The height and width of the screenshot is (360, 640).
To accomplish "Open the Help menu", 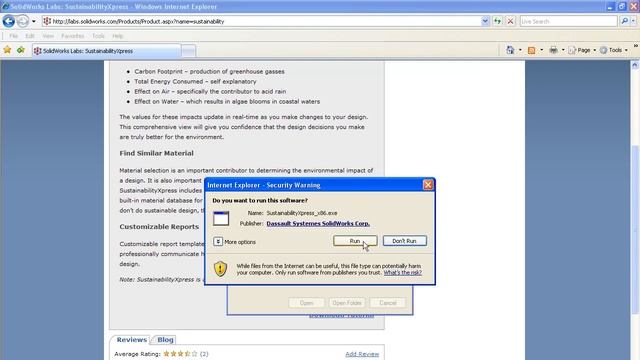I will (x=118, y=36).
